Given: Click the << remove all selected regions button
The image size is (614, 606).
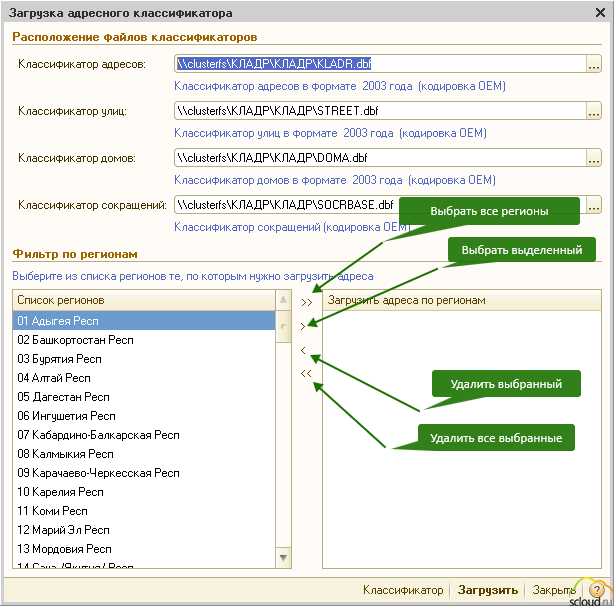Looking at the screenshot, I should point(306,373).
